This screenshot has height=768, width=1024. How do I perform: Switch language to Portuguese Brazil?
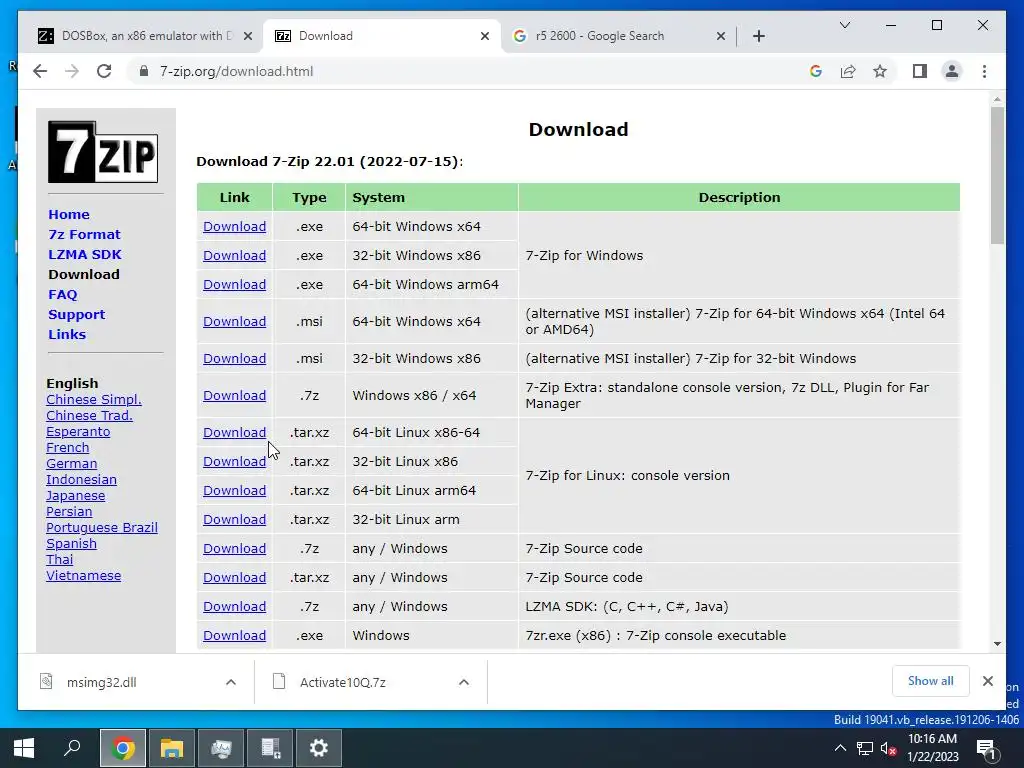tap(101, 528)
